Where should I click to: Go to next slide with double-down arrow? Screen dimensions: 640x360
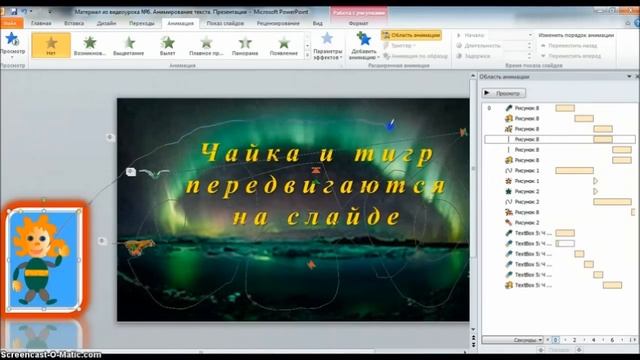click(x=473, y=345)
